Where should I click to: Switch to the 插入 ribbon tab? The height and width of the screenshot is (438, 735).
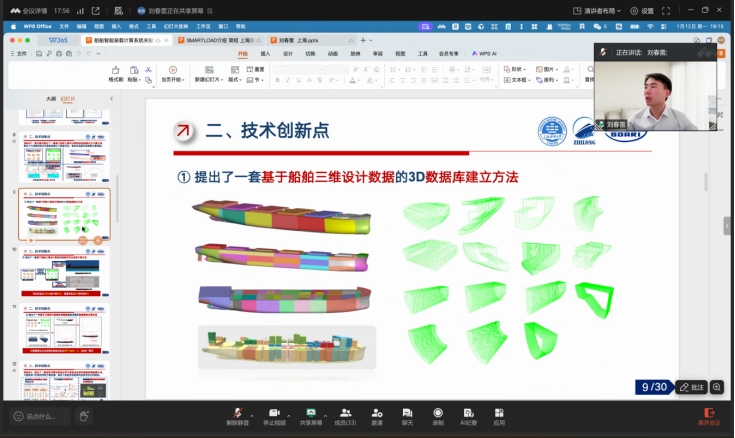265,53
